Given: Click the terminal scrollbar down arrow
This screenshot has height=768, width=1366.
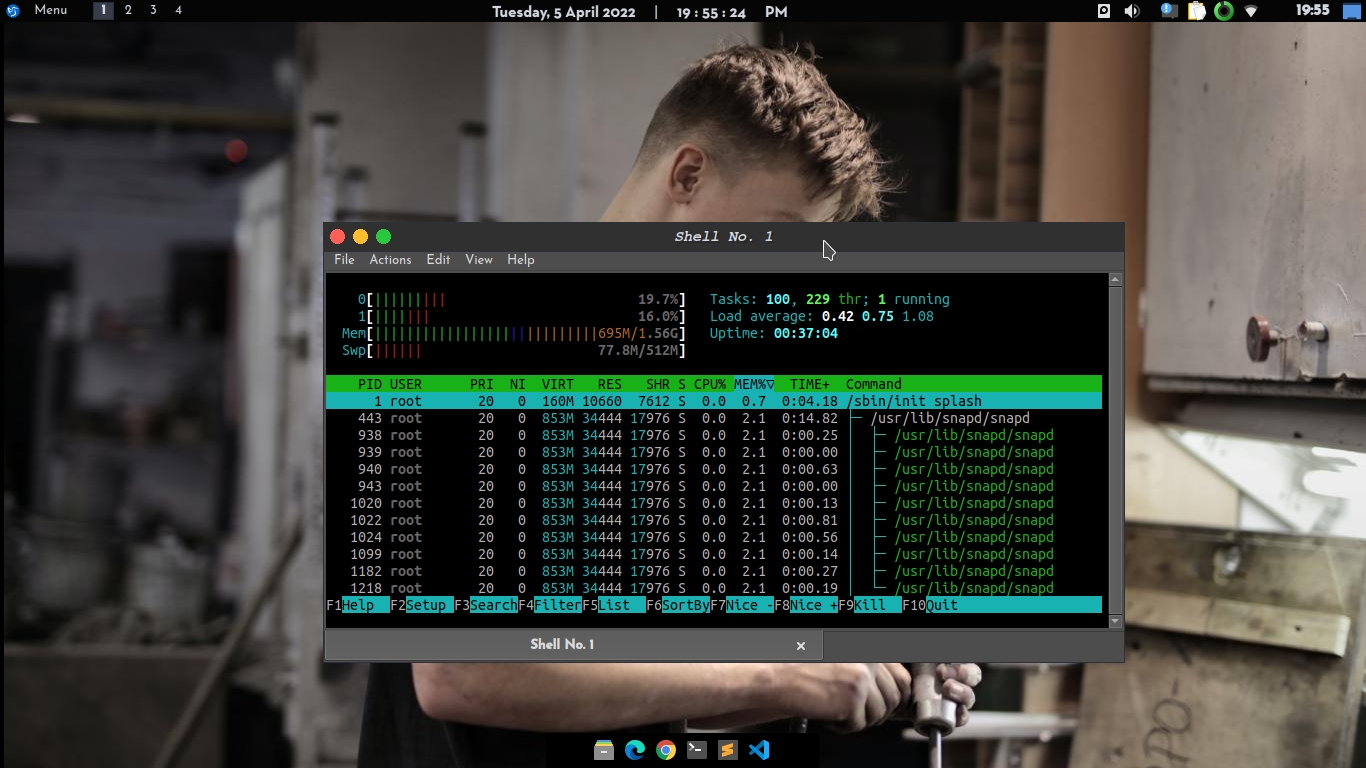Looking at the screenshot, I should [1116, 622].
